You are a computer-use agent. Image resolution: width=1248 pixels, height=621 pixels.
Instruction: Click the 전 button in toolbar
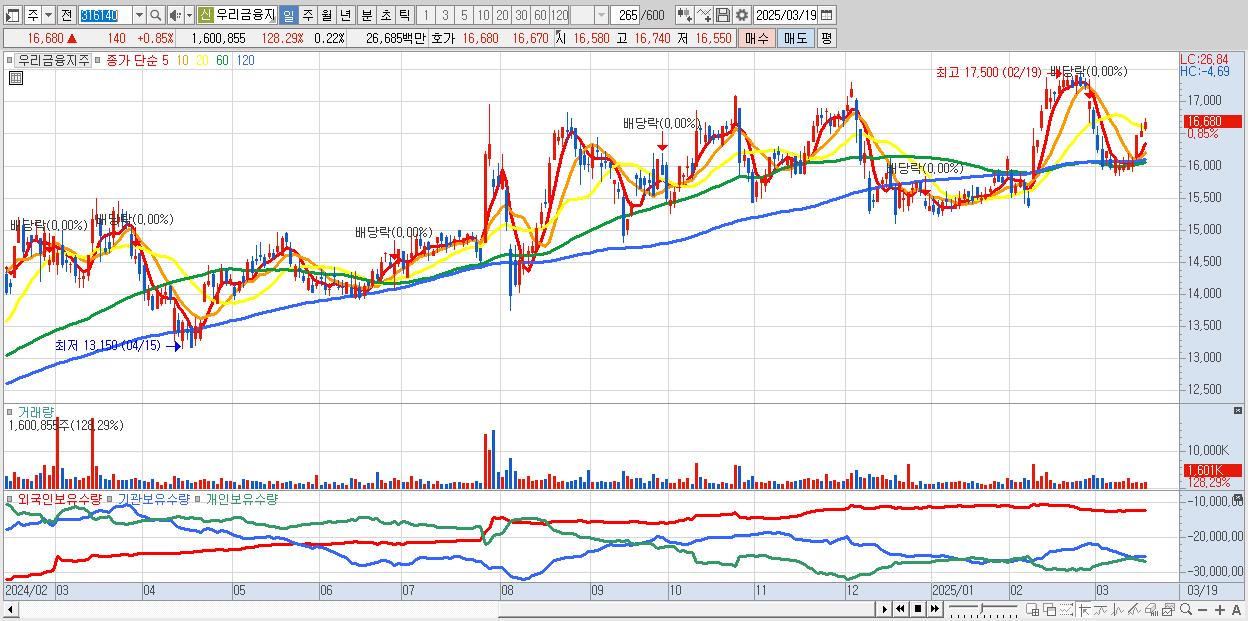66,15
